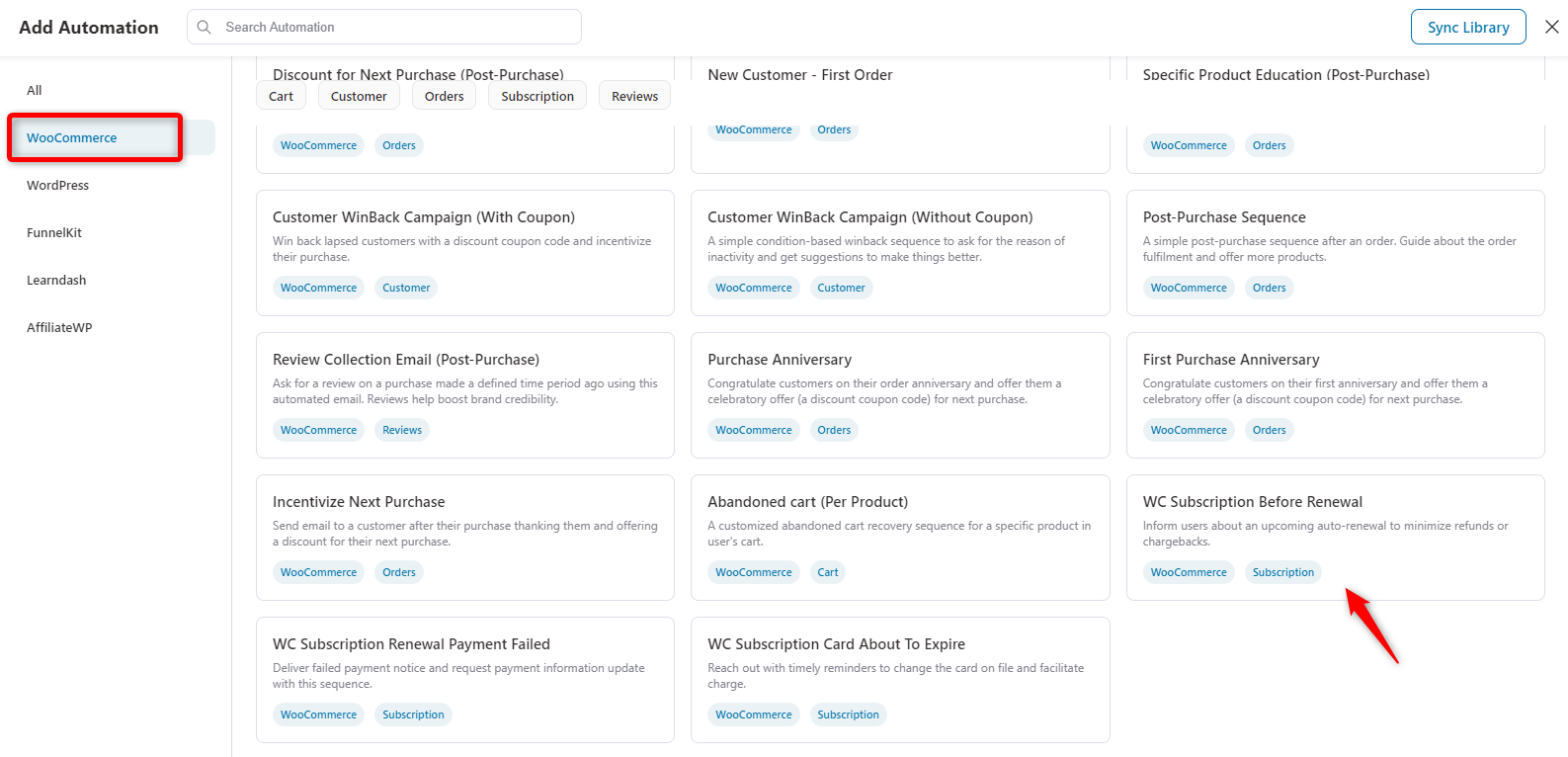
Task: Click the search magnifier icon
Action: pos(205,27)
